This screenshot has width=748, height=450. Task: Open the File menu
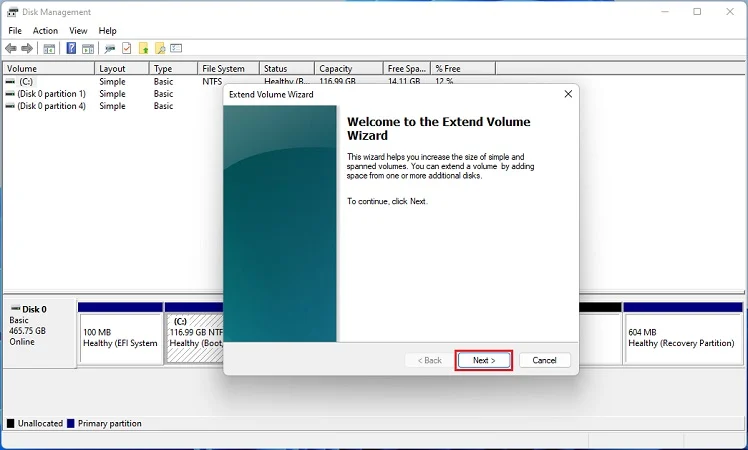(15, 31)
